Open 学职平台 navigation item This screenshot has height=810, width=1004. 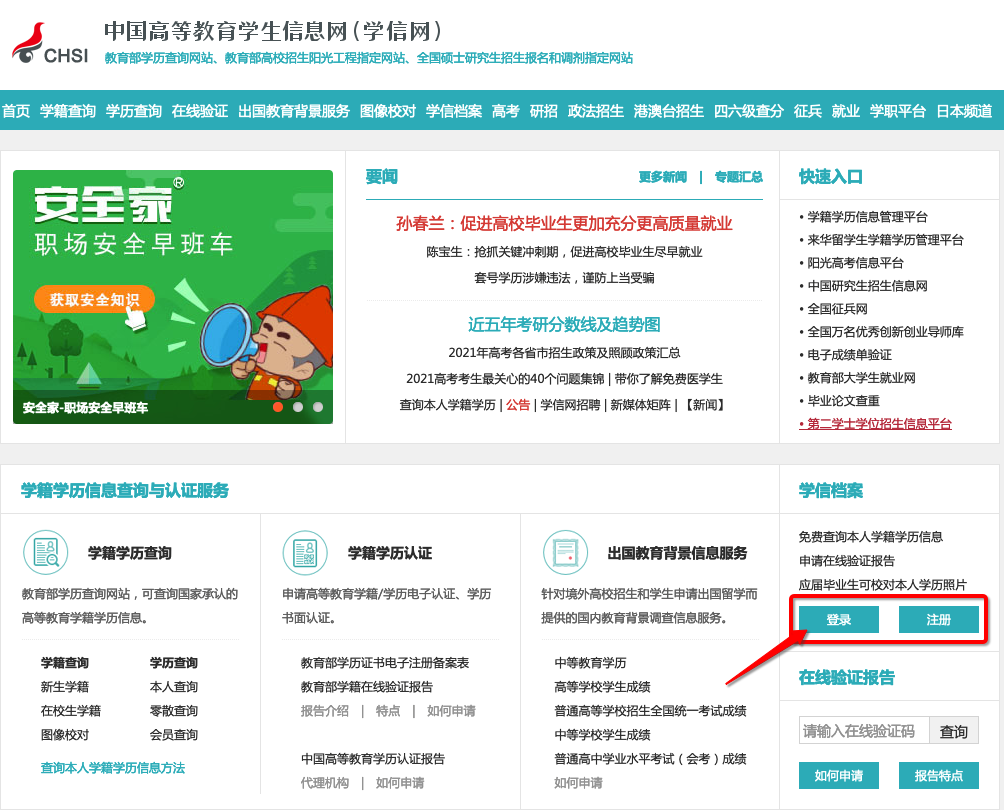pyautogui.click(x=898, y=111)
